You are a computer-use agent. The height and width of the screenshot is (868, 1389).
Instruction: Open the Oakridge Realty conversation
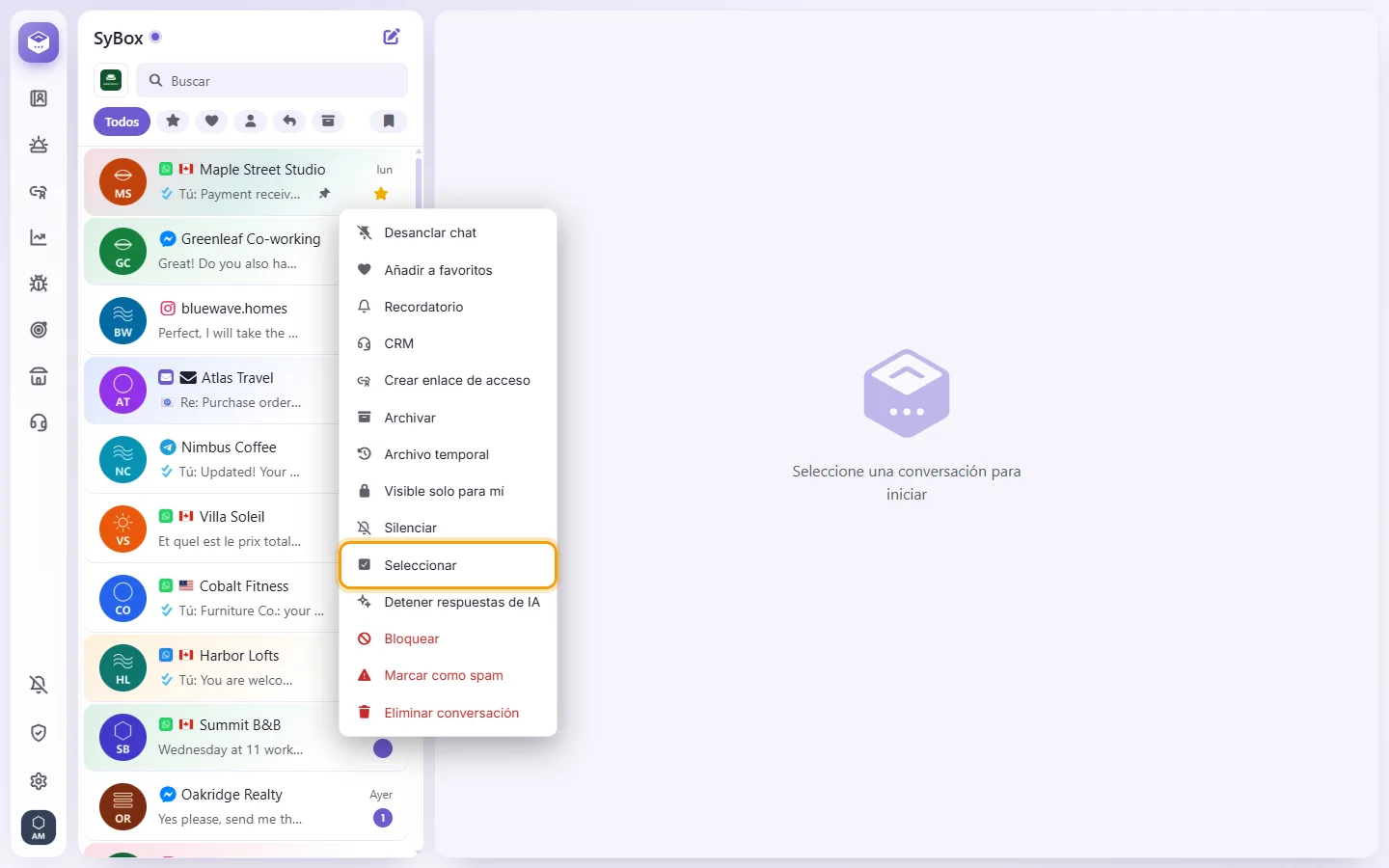coord(246,806)
